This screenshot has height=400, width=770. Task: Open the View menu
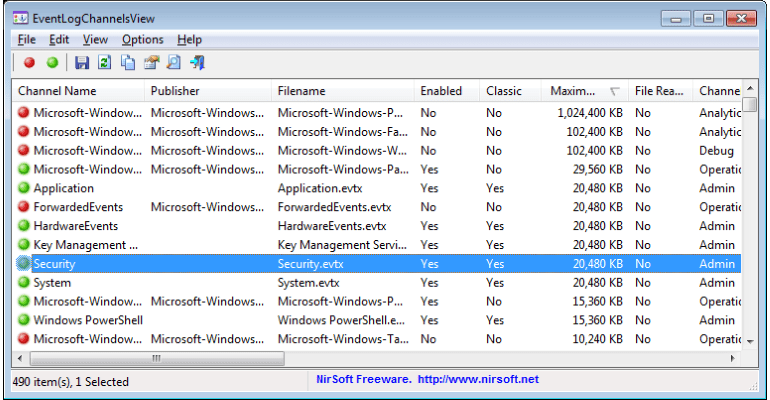(95, 39)
